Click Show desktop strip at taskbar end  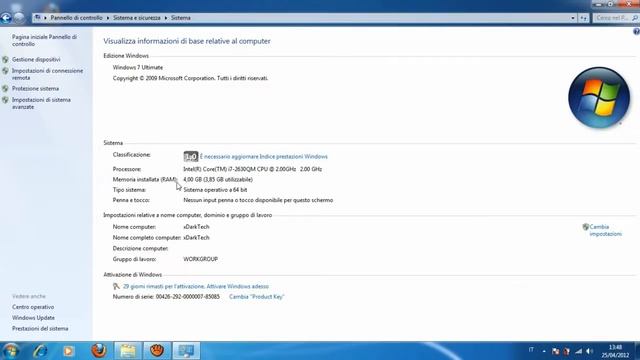(x=637, y=351)
